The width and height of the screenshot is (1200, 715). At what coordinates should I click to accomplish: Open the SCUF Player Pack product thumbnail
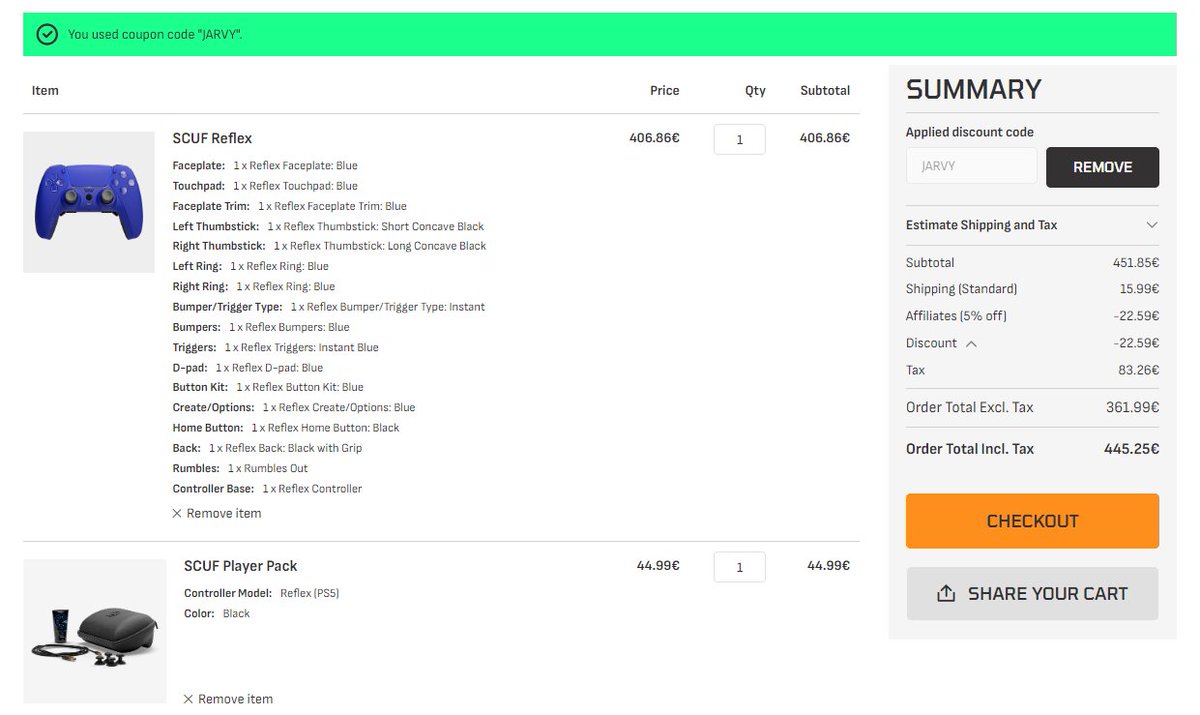point(95,631)
